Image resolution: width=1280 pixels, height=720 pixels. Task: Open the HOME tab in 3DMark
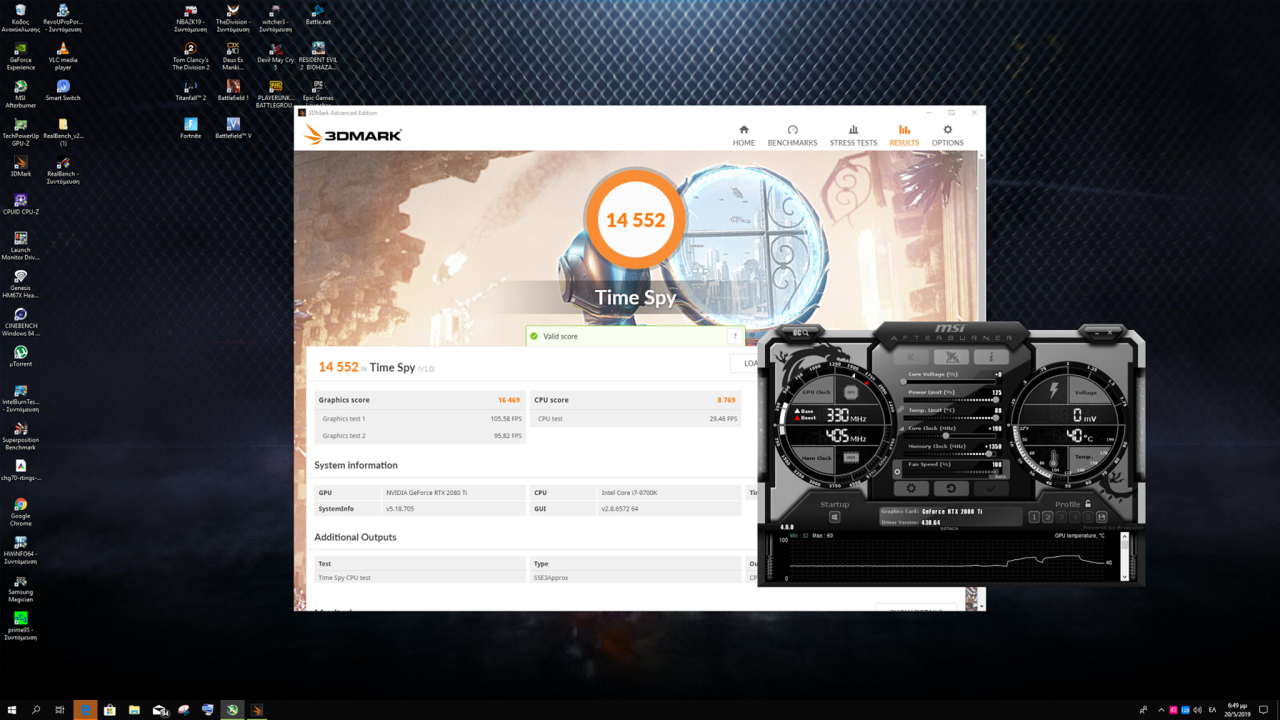[743, 136]
